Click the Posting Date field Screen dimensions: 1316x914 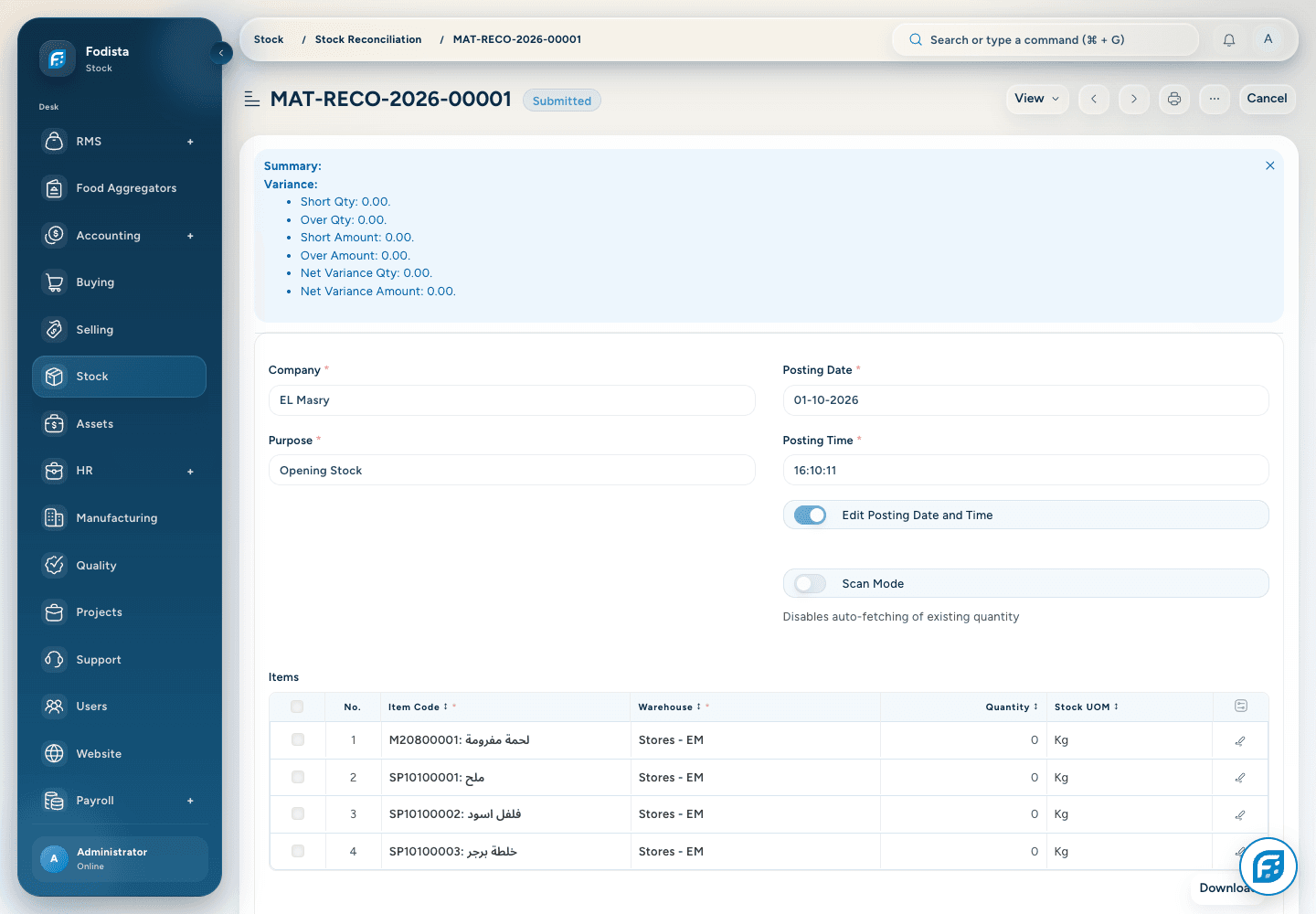pos(1025,400)
